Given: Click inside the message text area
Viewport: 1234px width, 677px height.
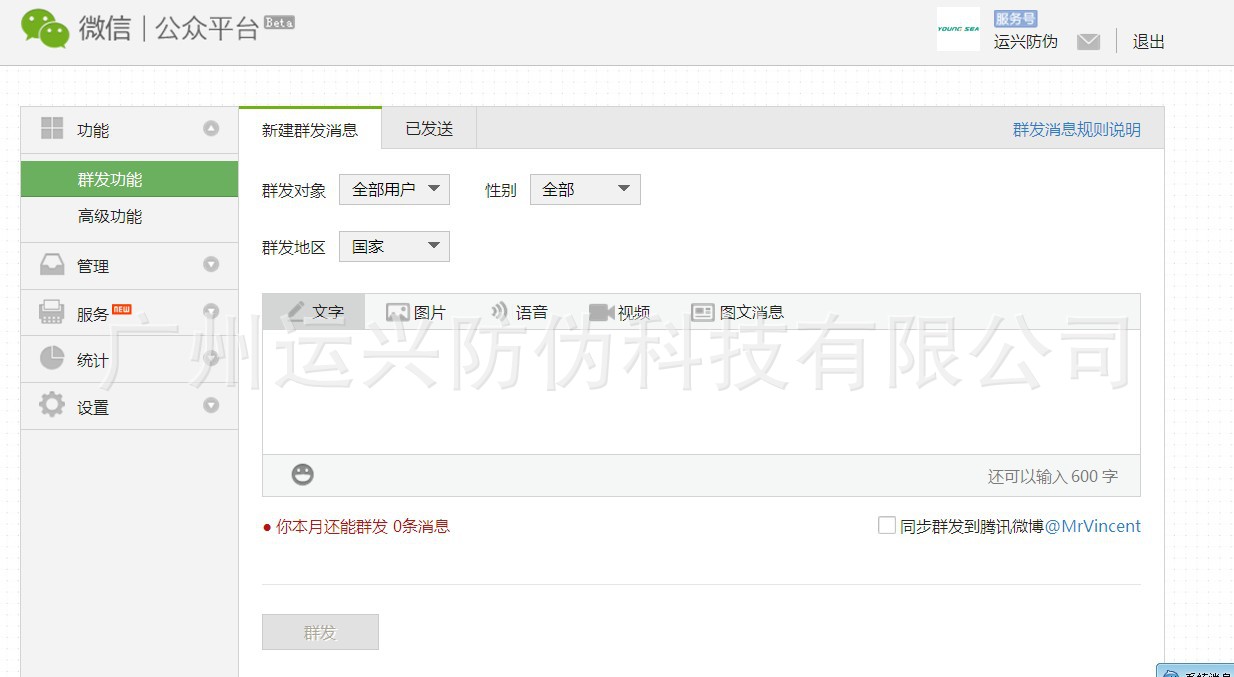Looking at the screenshot, I should pos(700,395).
